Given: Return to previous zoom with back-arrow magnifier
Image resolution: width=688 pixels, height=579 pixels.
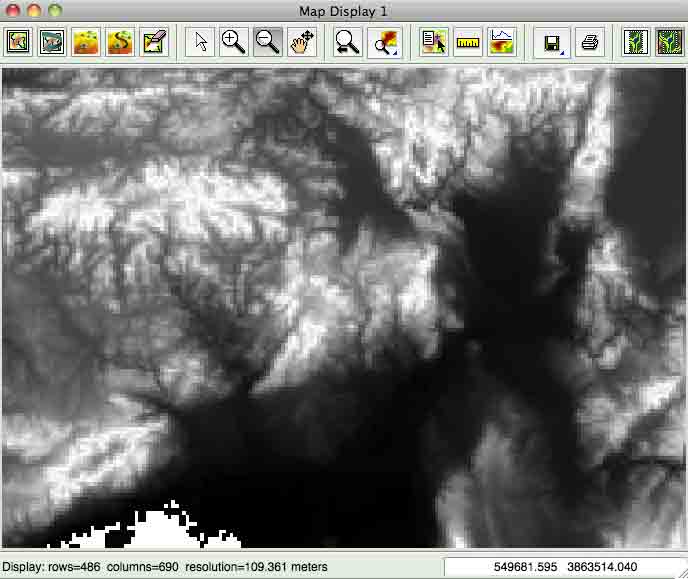Looking at the screenshot, I should click(347, 42).
